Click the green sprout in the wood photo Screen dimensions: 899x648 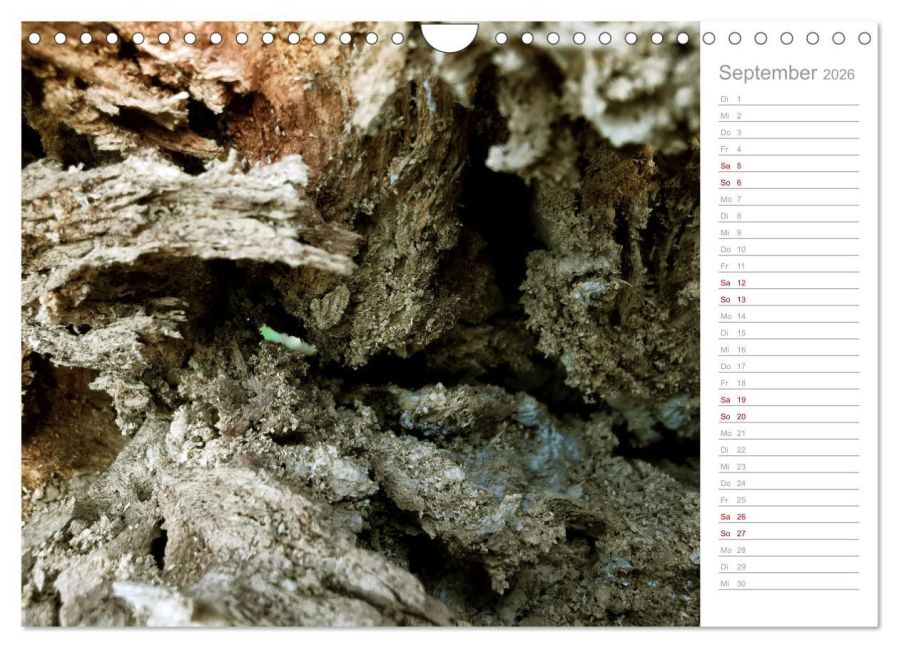coord(287,339)
